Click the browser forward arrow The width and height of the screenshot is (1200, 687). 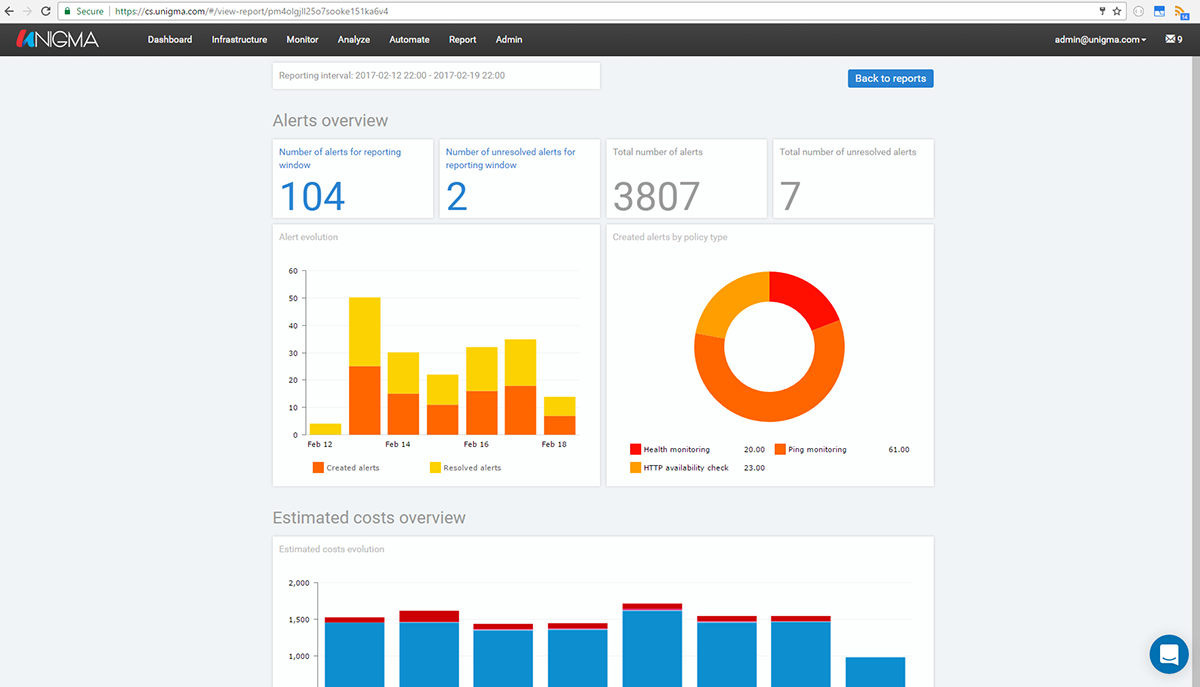pyautogui.click(x=28, y=11)
